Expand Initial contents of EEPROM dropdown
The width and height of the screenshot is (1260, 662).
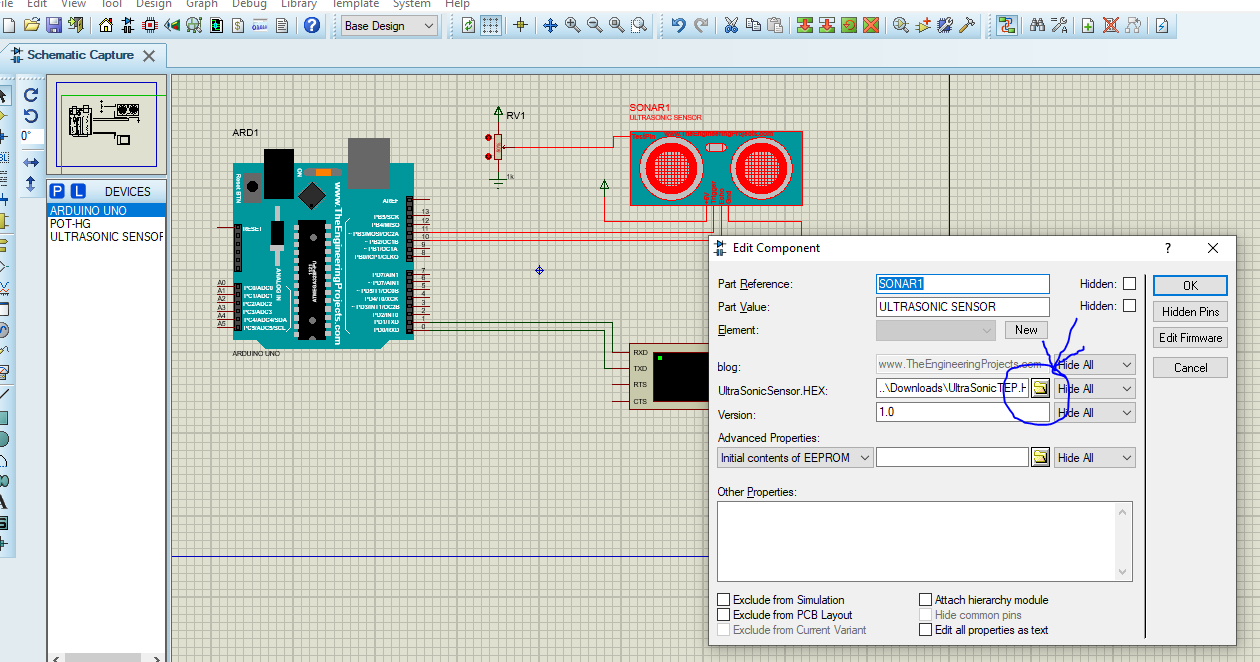click(795, 457)
